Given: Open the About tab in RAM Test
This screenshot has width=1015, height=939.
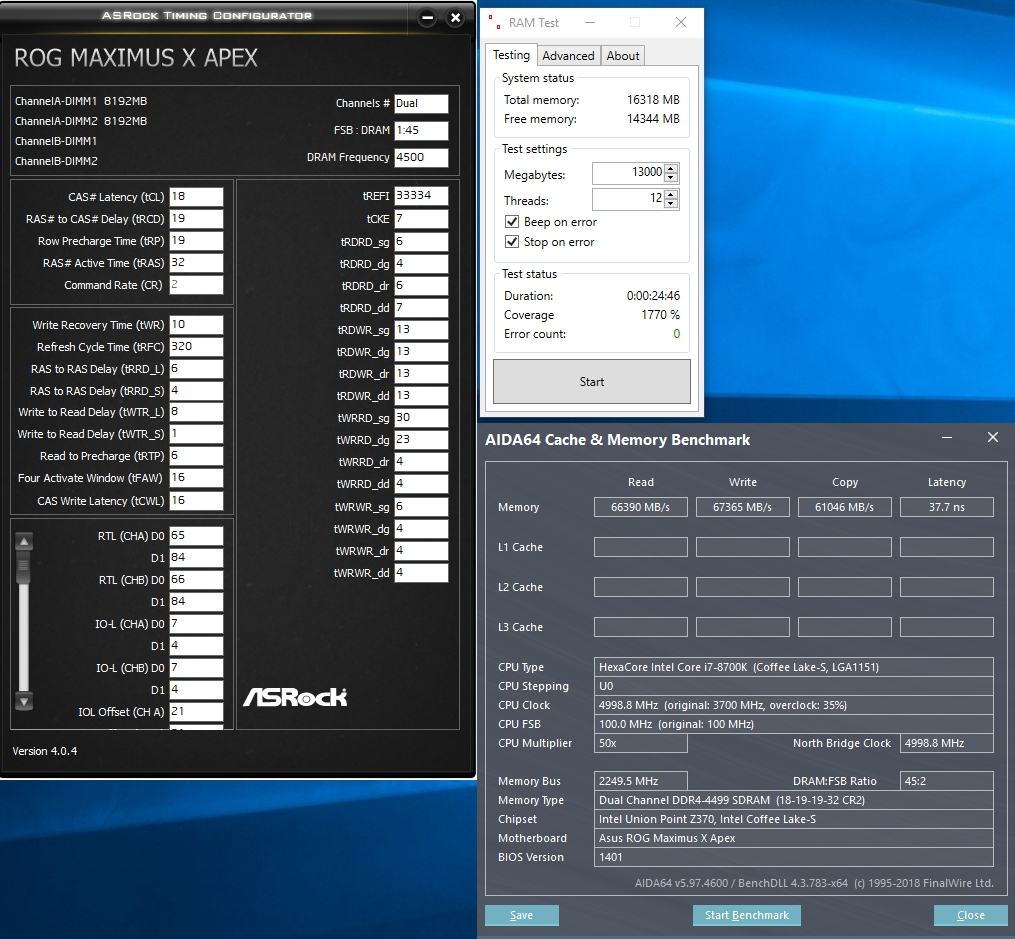Looking at the screenshot, I should 623,56.
